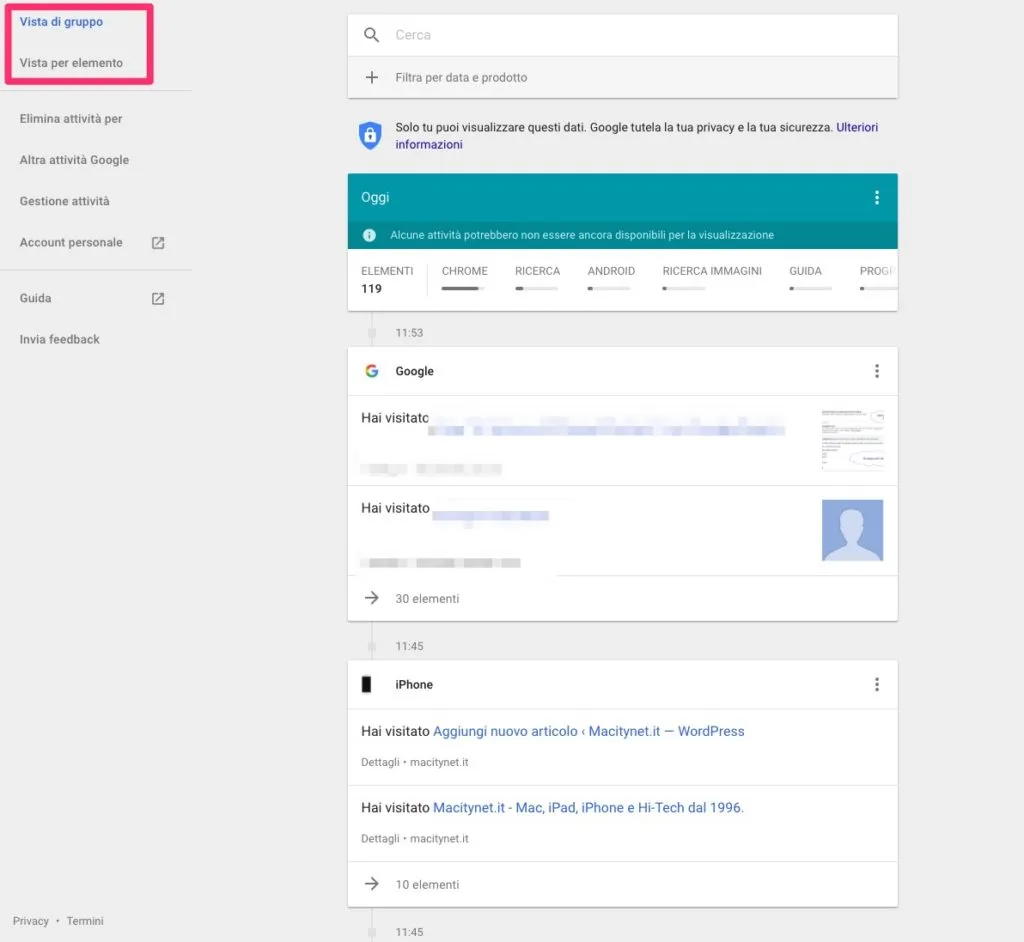
Task: Switch to Vista per elemento
Action: (x=71, y=63)
